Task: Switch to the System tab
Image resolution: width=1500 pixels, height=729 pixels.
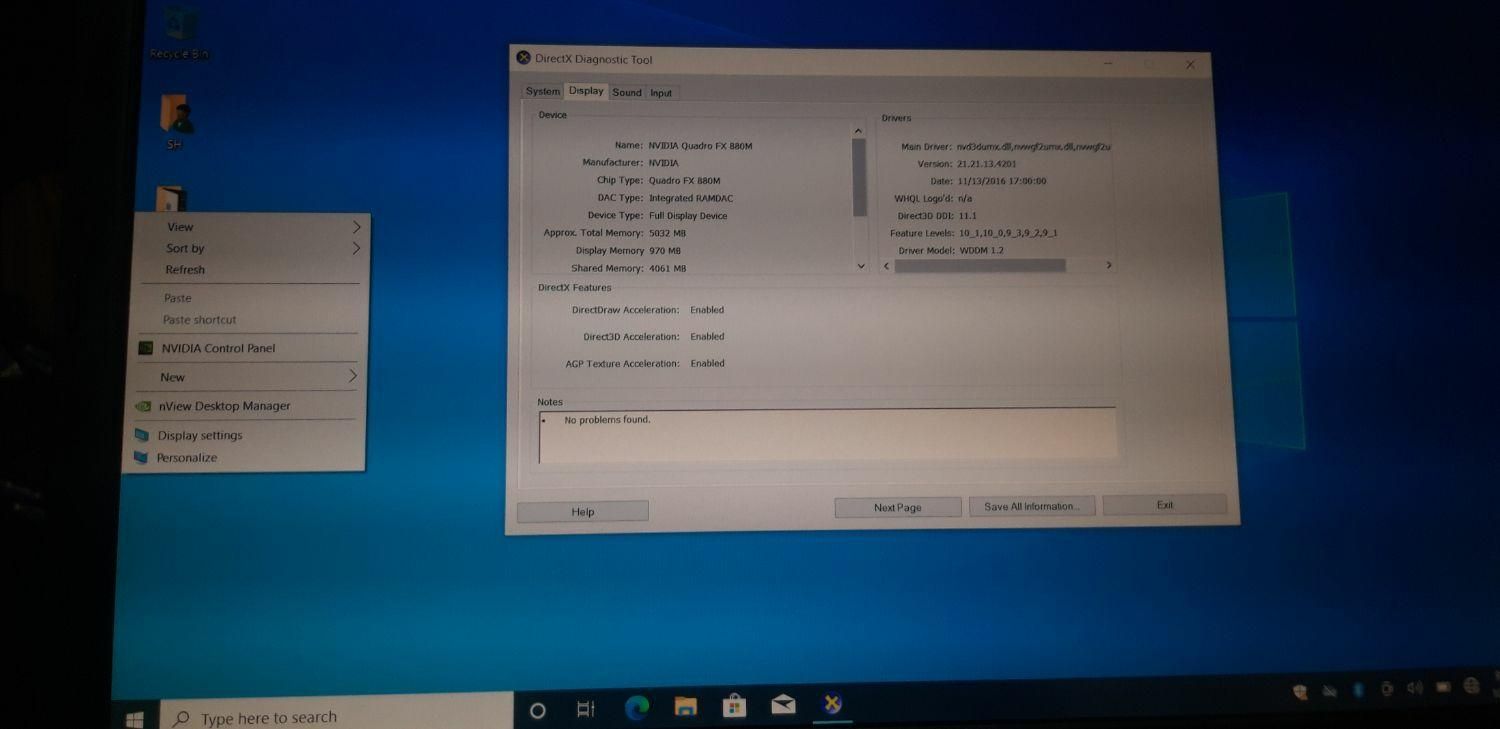Action: click(x=543, y=92)
